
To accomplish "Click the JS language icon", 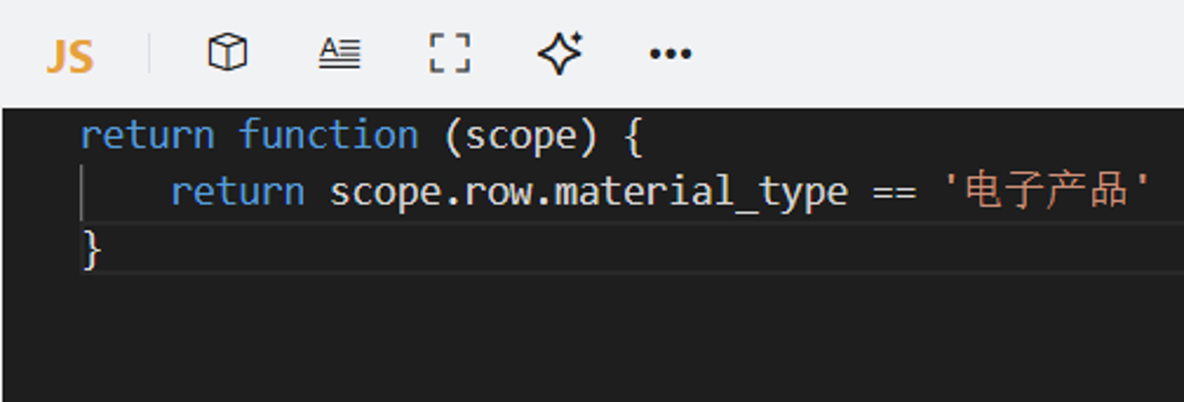I will point(70,57).
